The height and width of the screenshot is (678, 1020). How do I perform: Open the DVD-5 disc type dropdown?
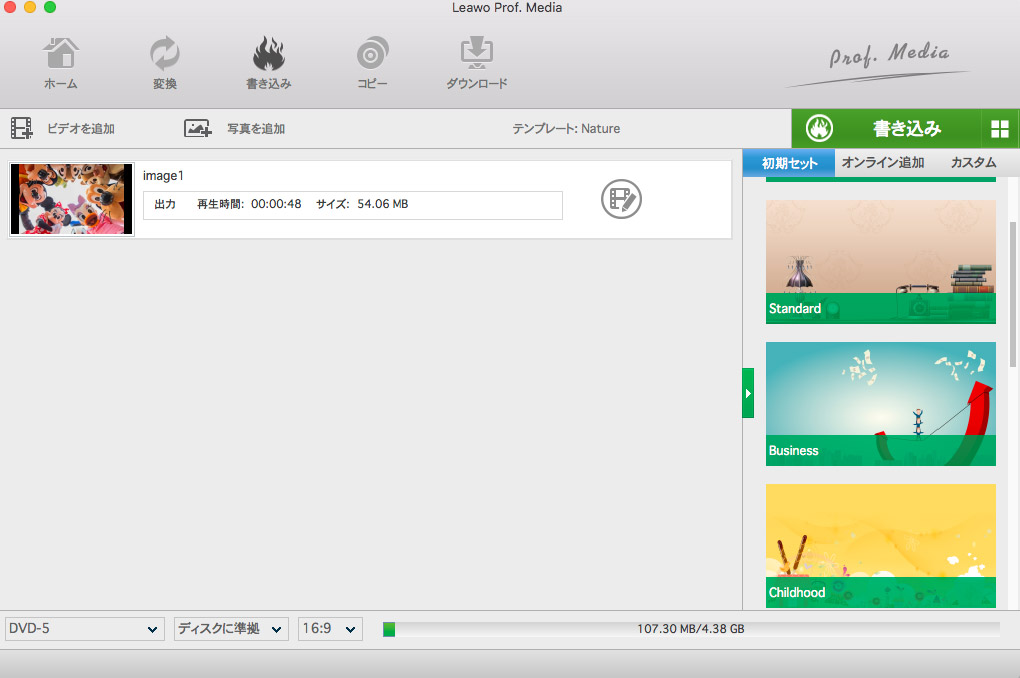click(84, 629)
